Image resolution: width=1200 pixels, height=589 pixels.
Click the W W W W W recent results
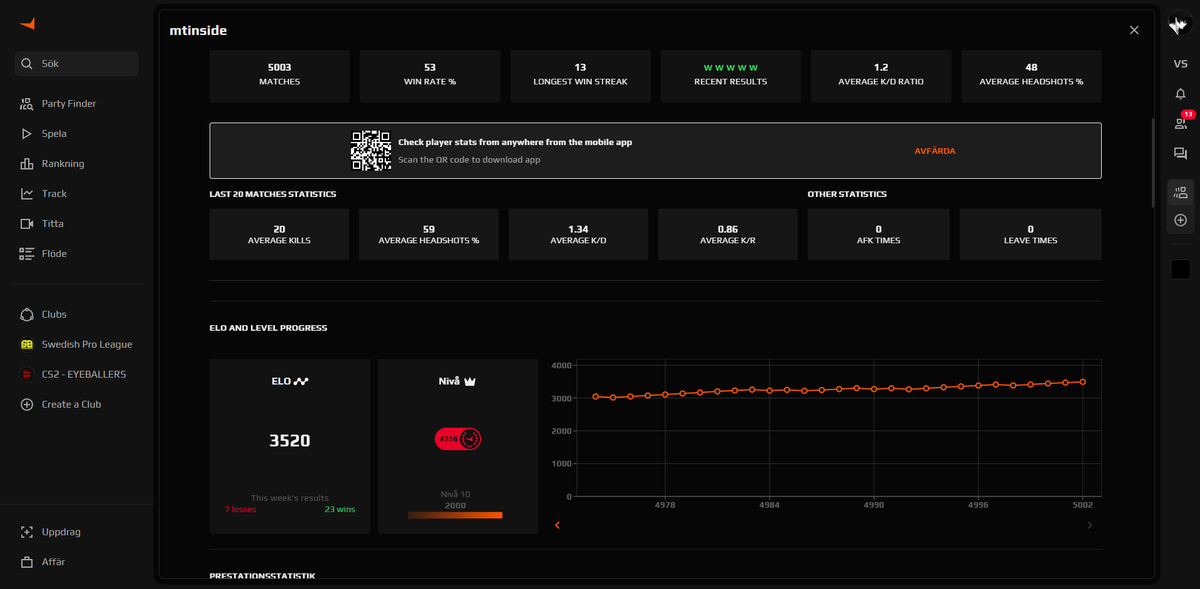pos(731,68)
